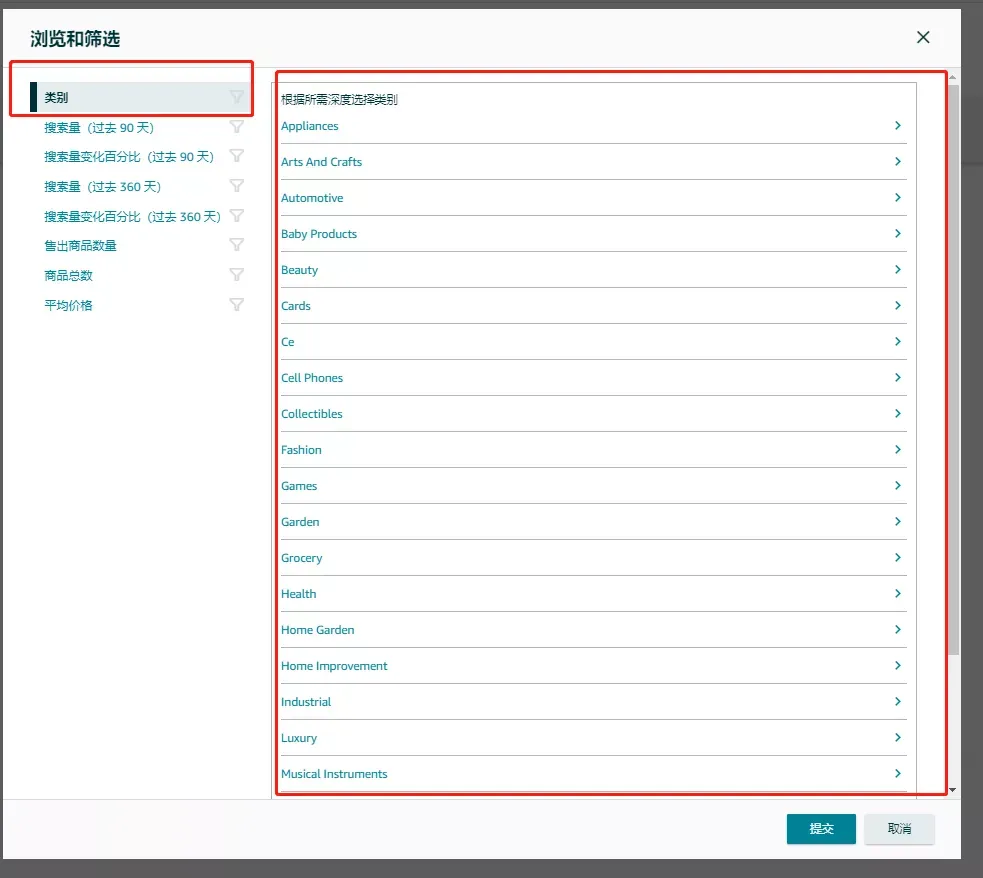Image resolution: width=983 pixels, height=878 pixels.
Task: Expand the Games category chevron
Action: pyautogui.click(x=898, y=486)
